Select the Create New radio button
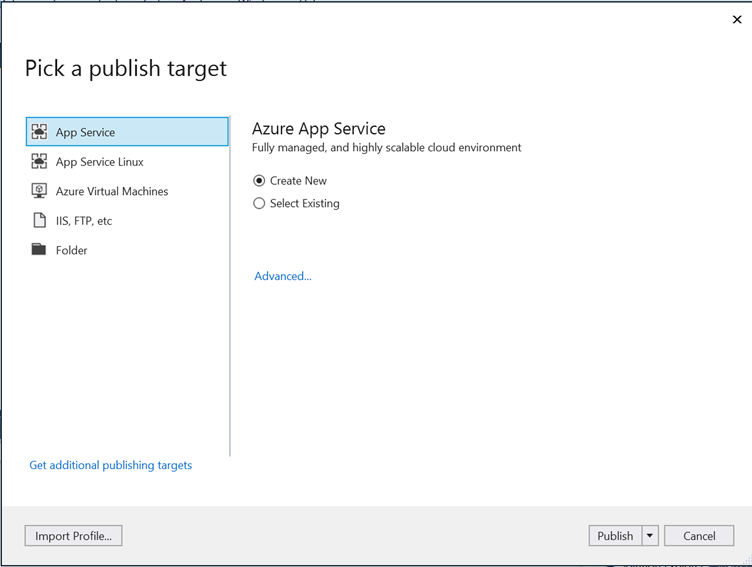The height and width of the screenshot is (567, 752). tap(259, 181)
